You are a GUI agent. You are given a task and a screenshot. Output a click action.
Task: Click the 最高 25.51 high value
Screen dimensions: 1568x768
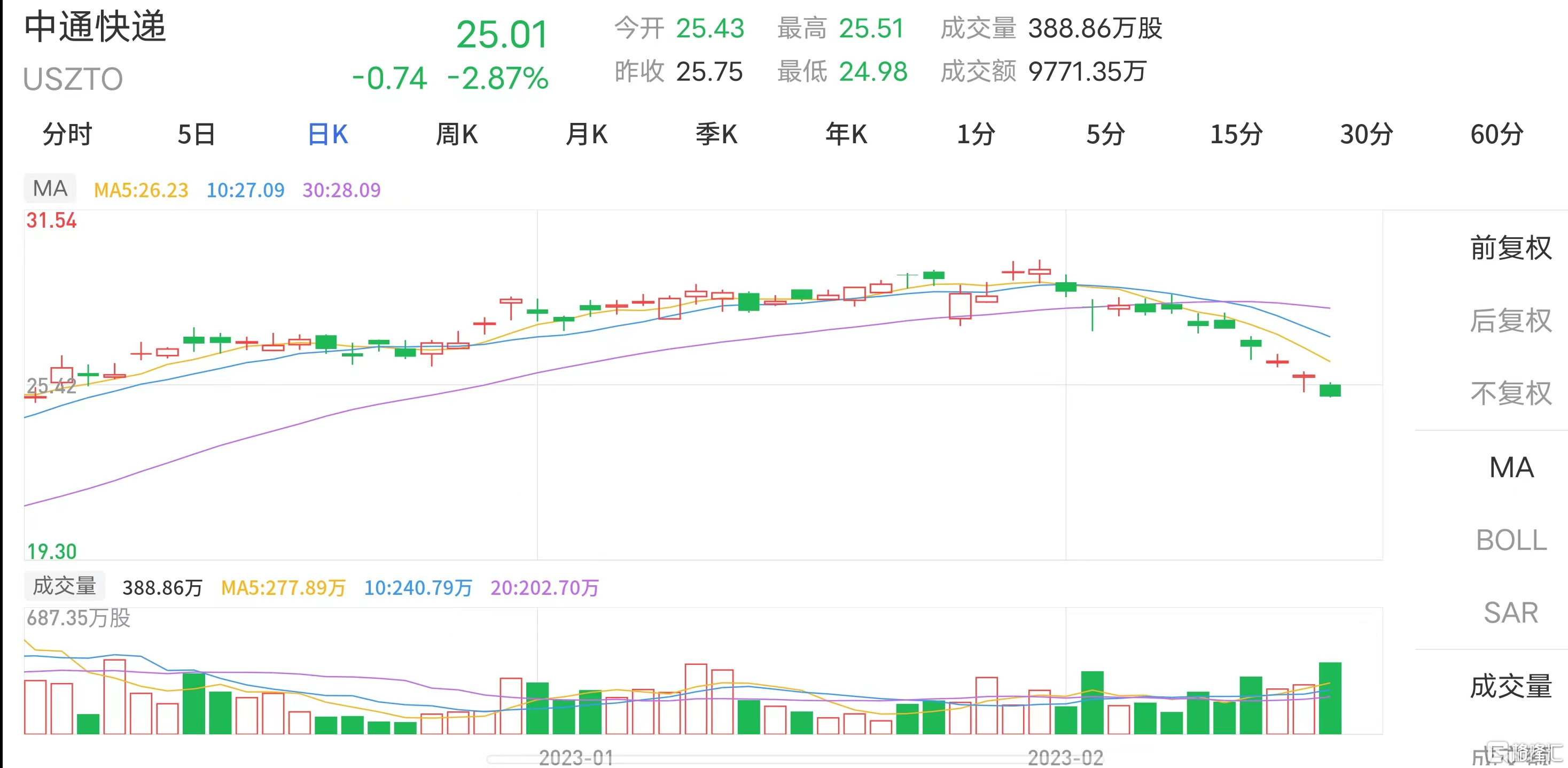840,28
